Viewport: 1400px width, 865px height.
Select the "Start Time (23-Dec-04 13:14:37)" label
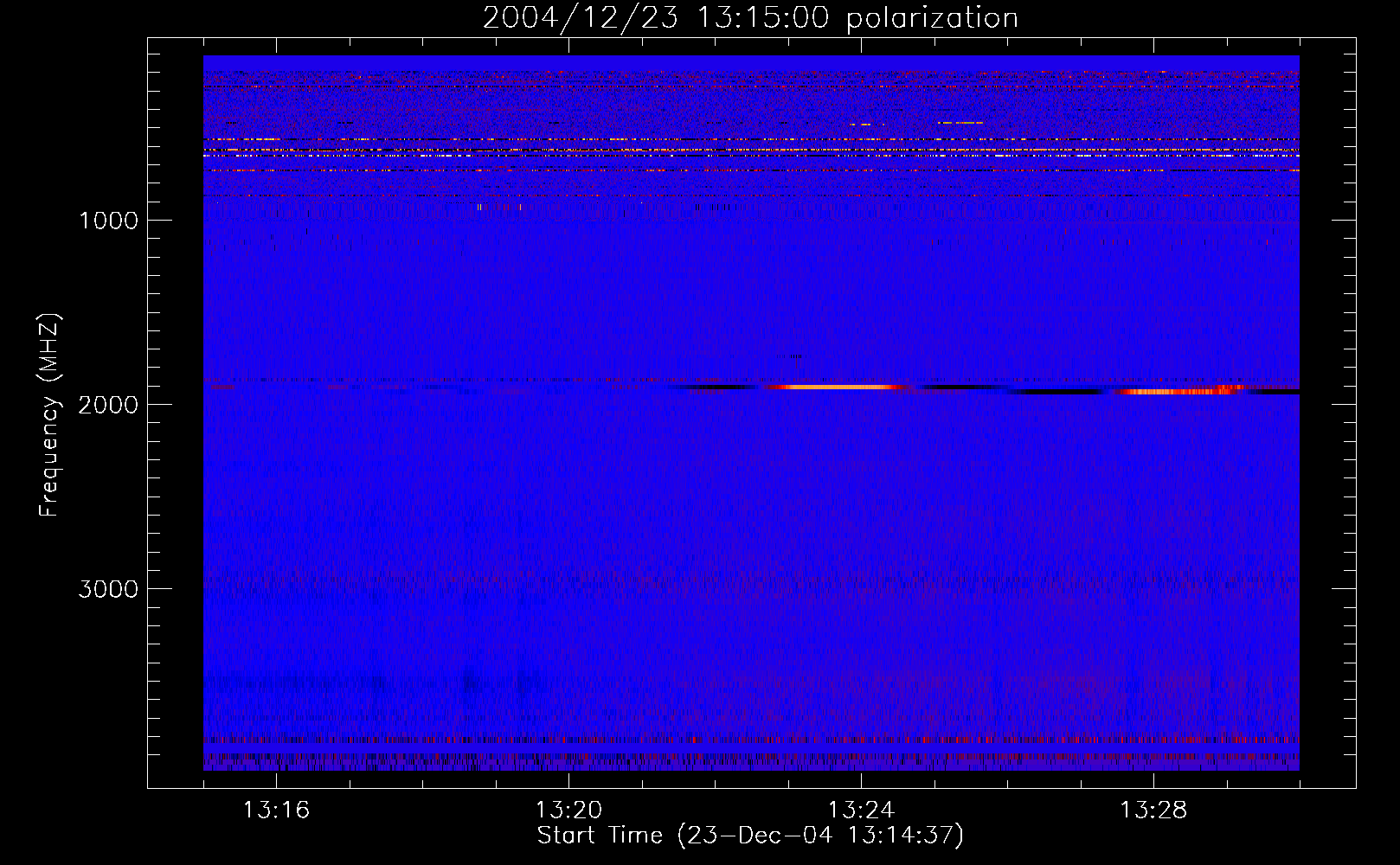point(750,836)
